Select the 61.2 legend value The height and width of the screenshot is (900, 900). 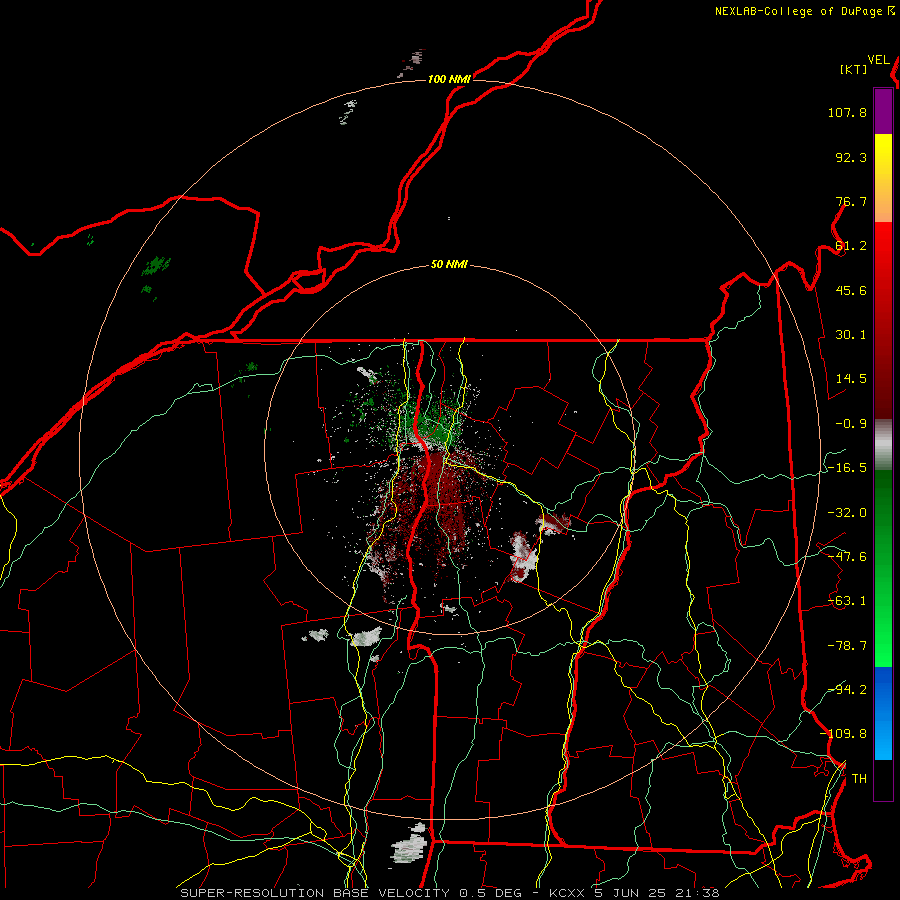click(x=851, y=246)
